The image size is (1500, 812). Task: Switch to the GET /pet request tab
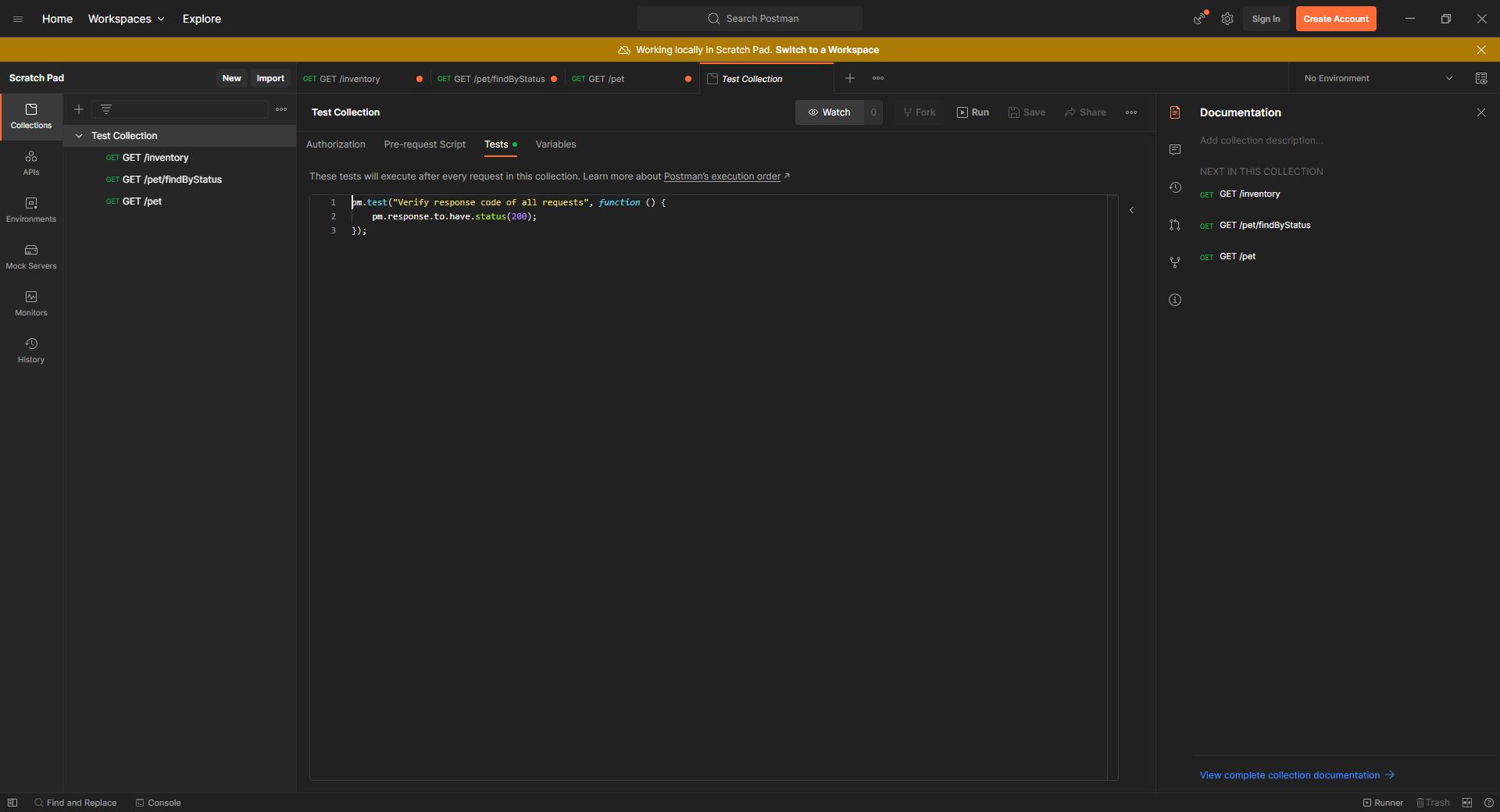[x=631, y=79]
